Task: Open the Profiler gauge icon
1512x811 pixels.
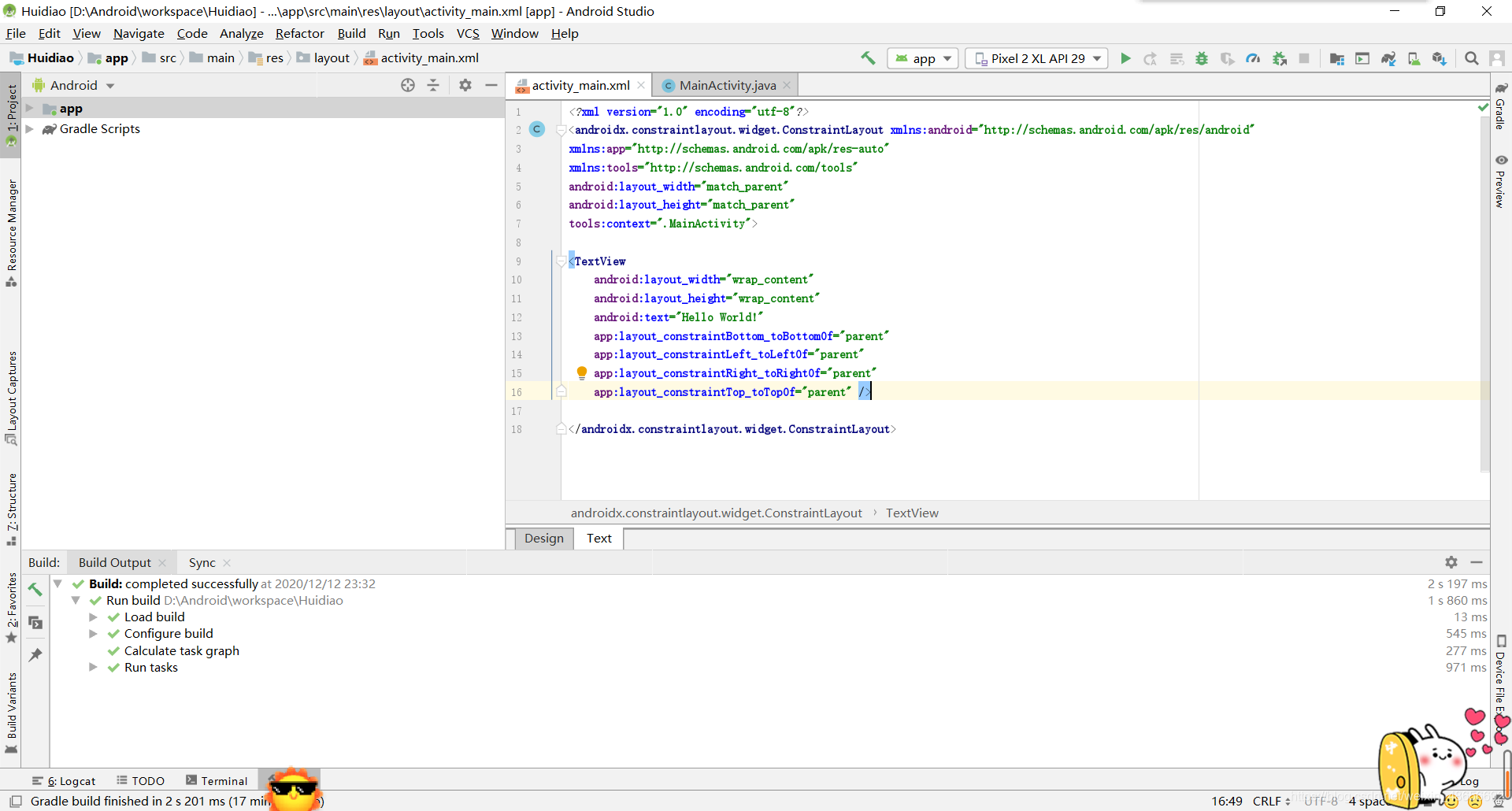Action: (1253, 58)
